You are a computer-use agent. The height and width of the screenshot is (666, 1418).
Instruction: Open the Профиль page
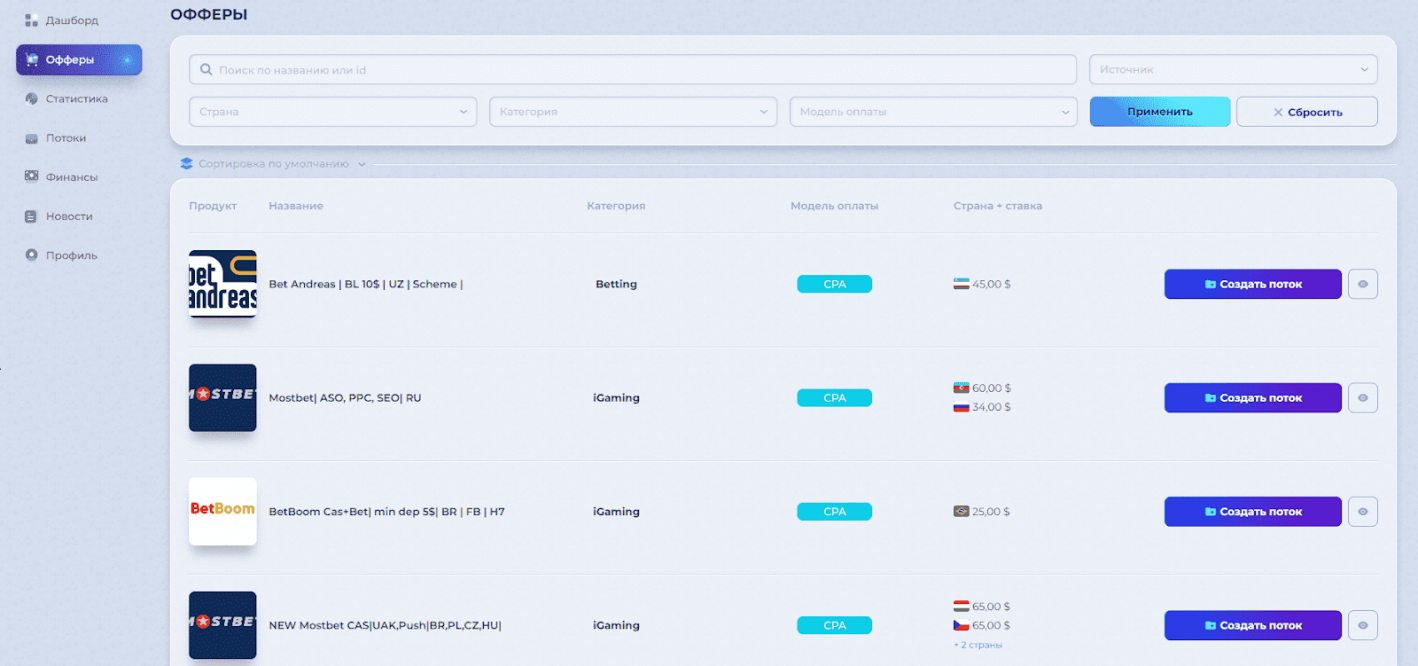click(71, 255)
